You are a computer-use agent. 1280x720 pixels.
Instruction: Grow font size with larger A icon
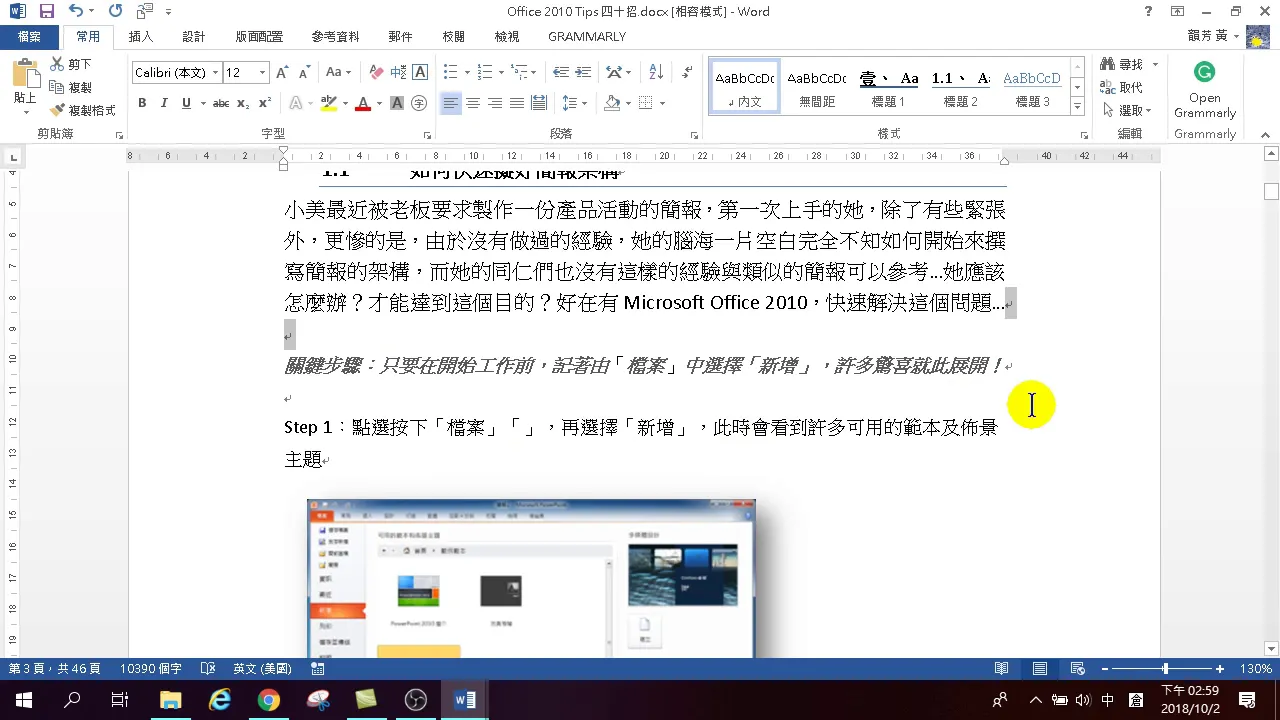tap(282, 72)
